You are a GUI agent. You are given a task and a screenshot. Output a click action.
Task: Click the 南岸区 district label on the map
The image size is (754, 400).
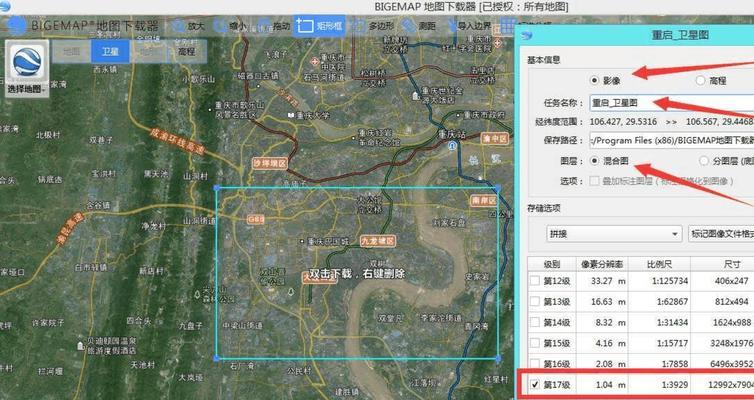(x=483, y=200)
